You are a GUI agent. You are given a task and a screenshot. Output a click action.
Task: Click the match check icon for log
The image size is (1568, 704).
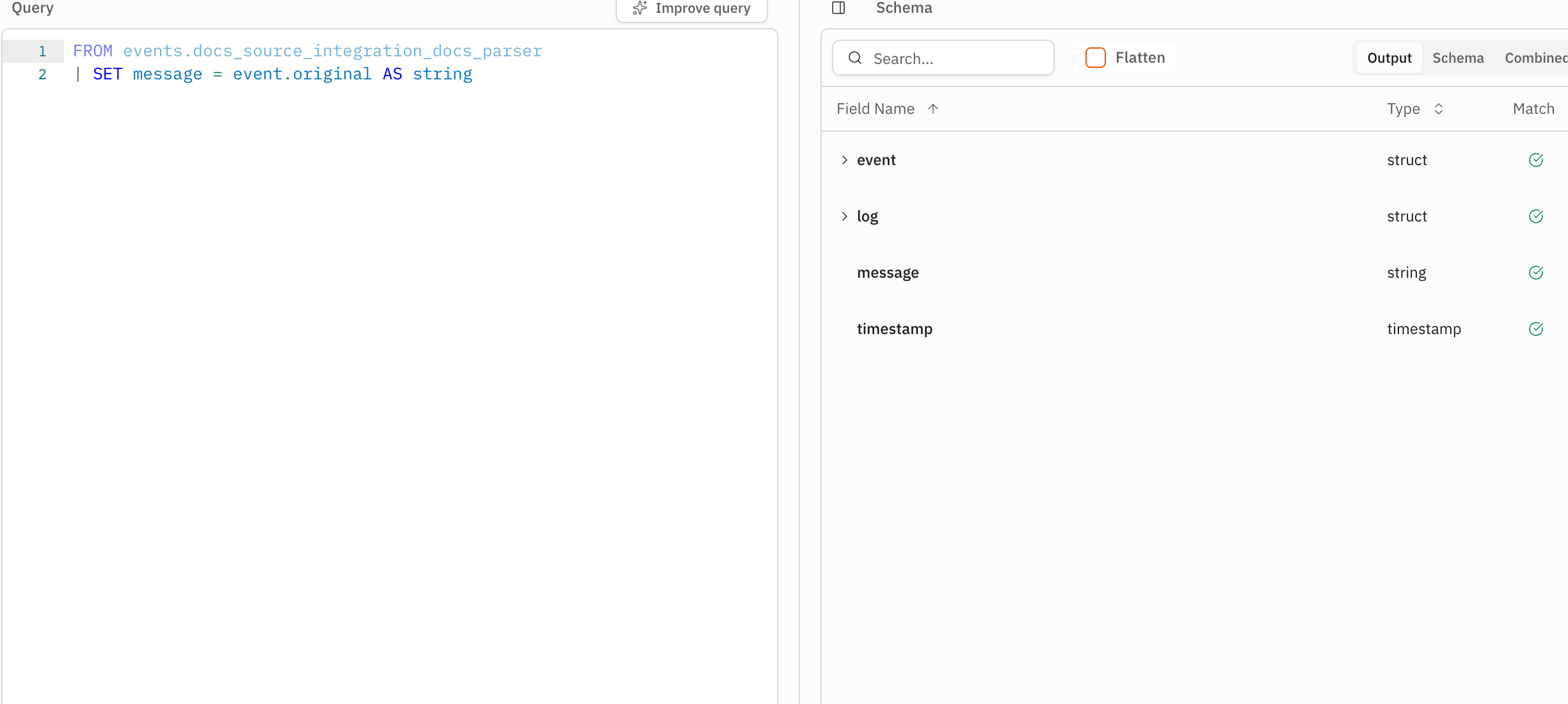(x=1535, y=216)
